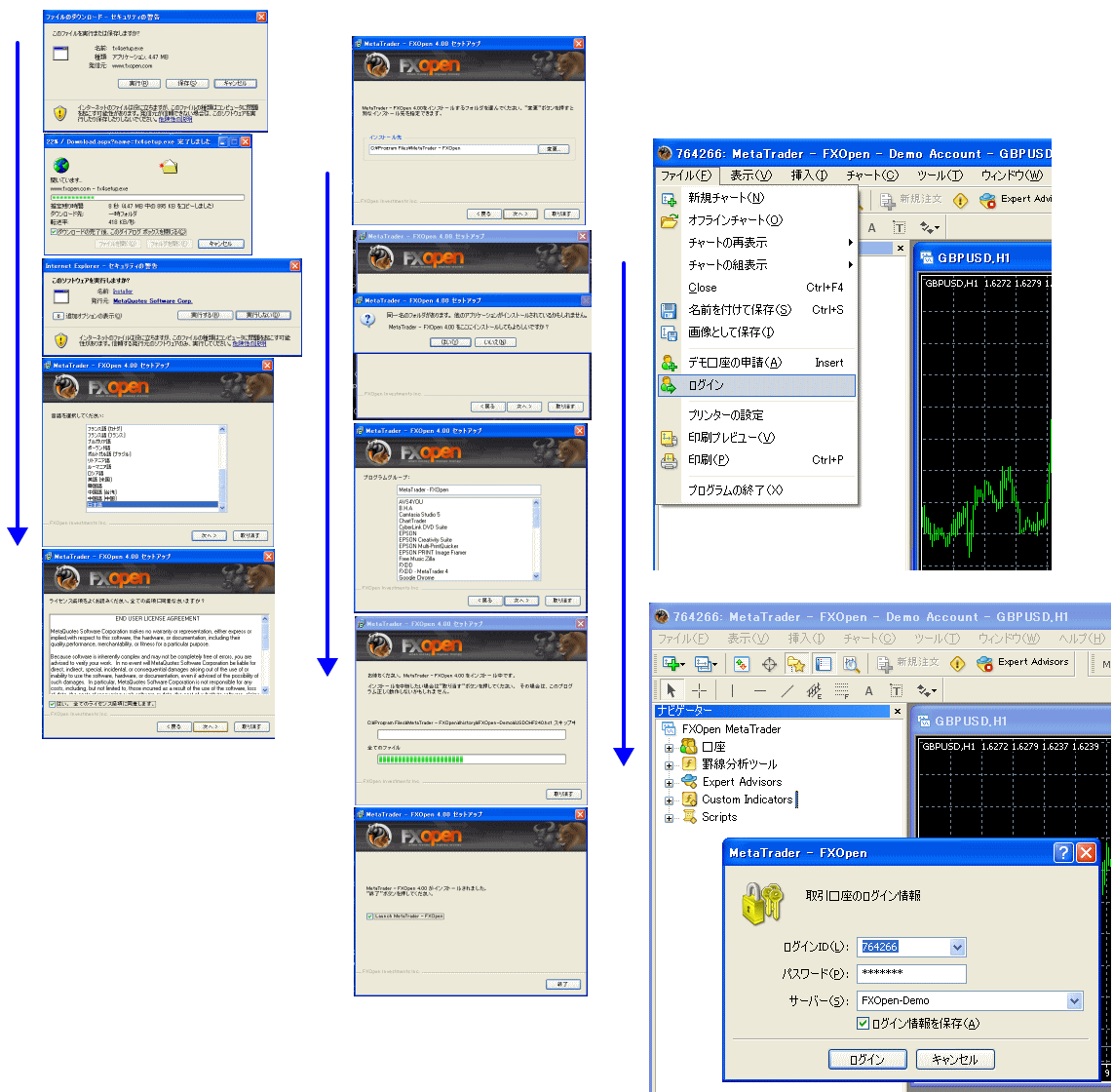
Task: Select the crosshair drawing tool
Action: [699, 690]
